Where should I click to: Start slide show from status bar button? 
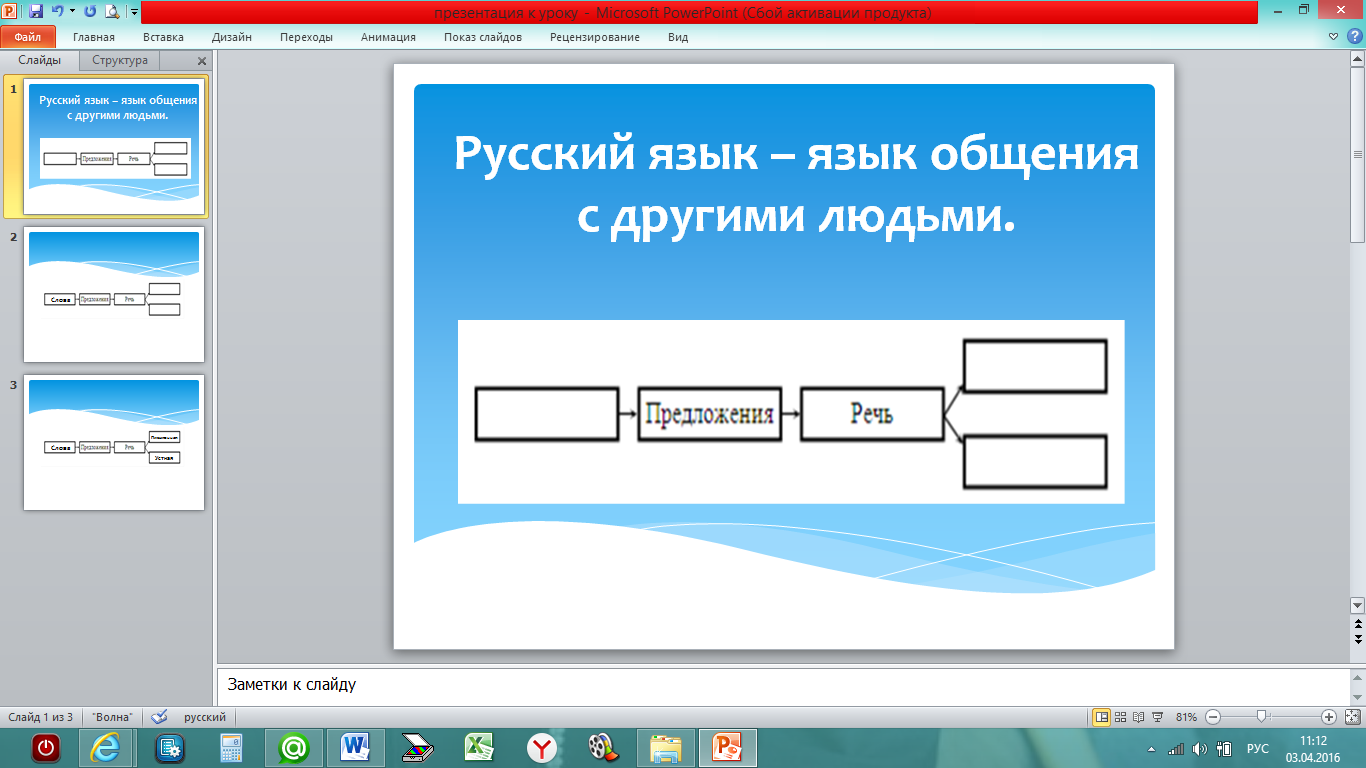click(x=1157, y=717)
